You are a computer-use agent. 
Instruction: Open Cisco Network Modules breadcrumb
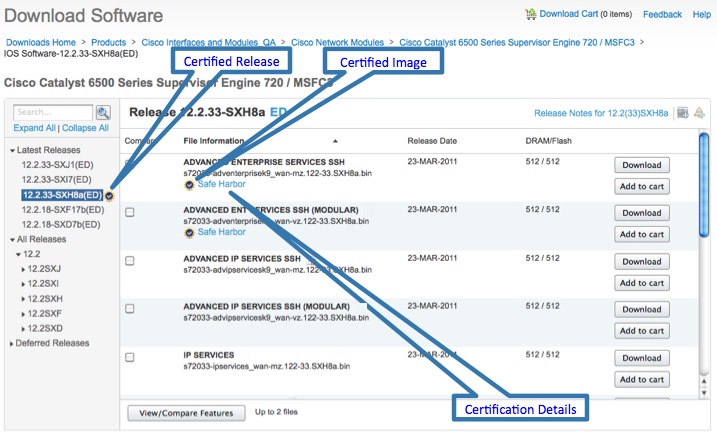coord(337,43)
